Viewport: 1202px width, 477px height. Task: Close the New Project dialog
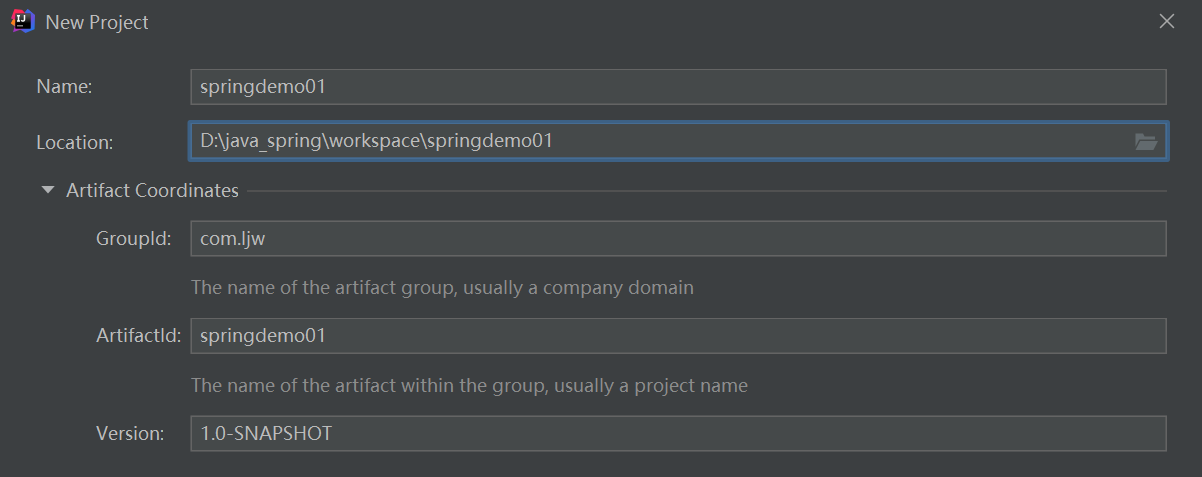tap(1166, 21)
